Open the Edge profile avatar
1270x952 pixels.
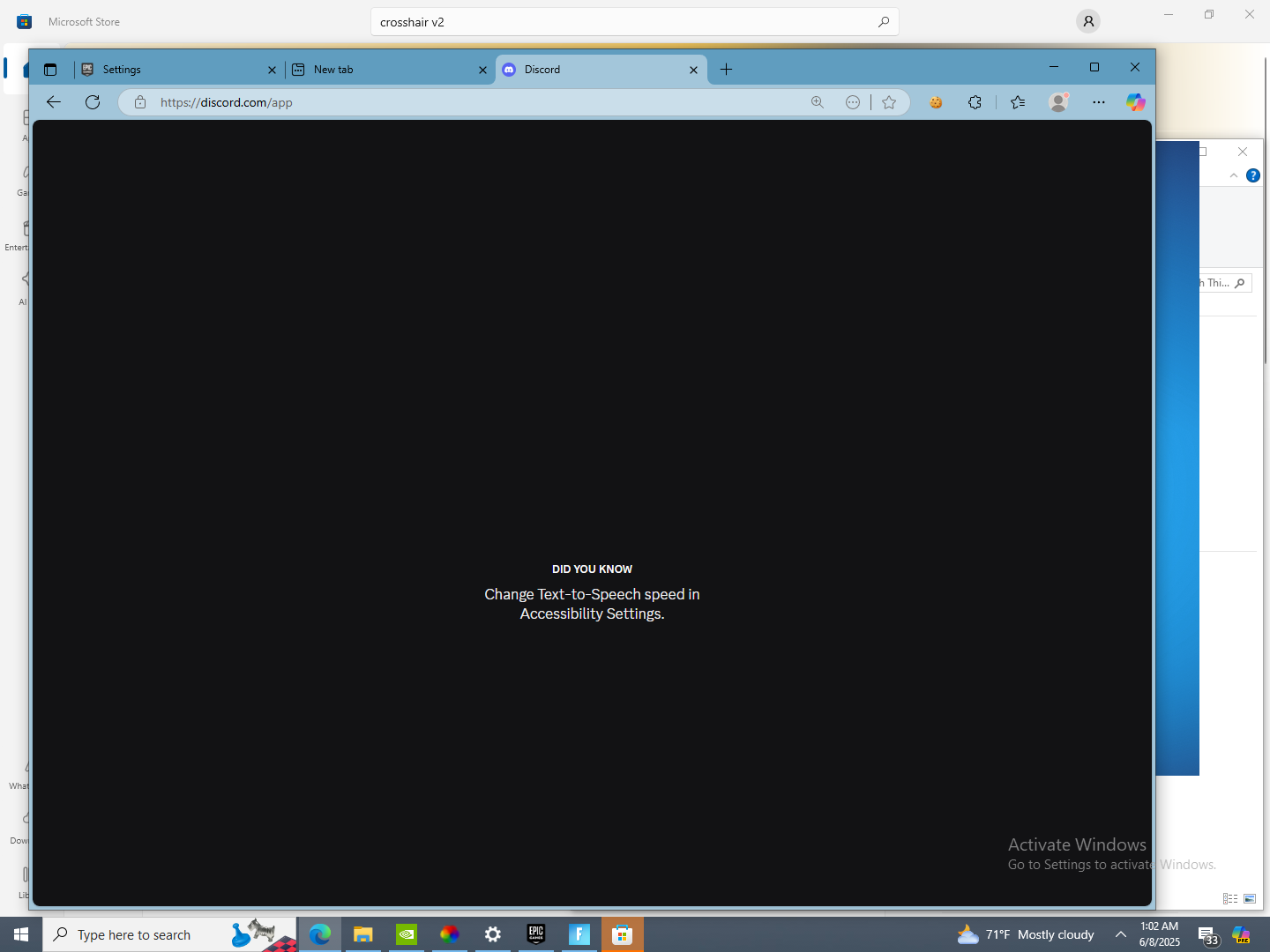[1059, 102]
